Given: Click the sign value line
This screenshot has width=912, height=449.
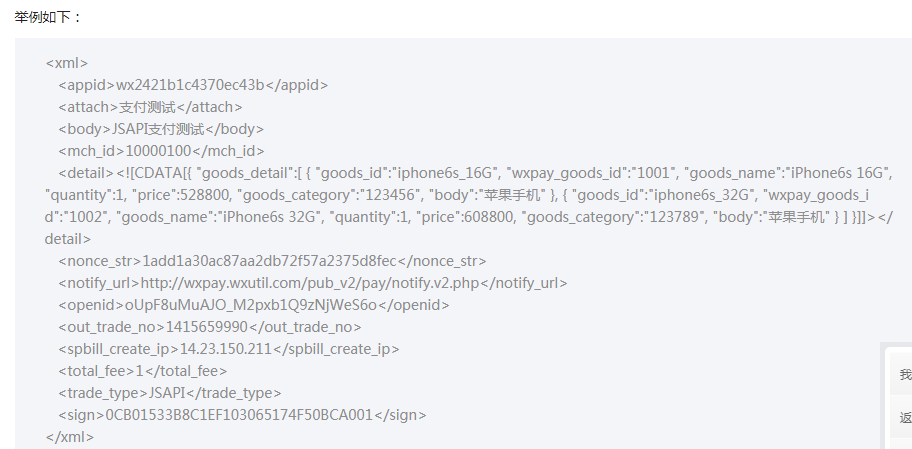Looking at the screenshot, I should 238,415.
